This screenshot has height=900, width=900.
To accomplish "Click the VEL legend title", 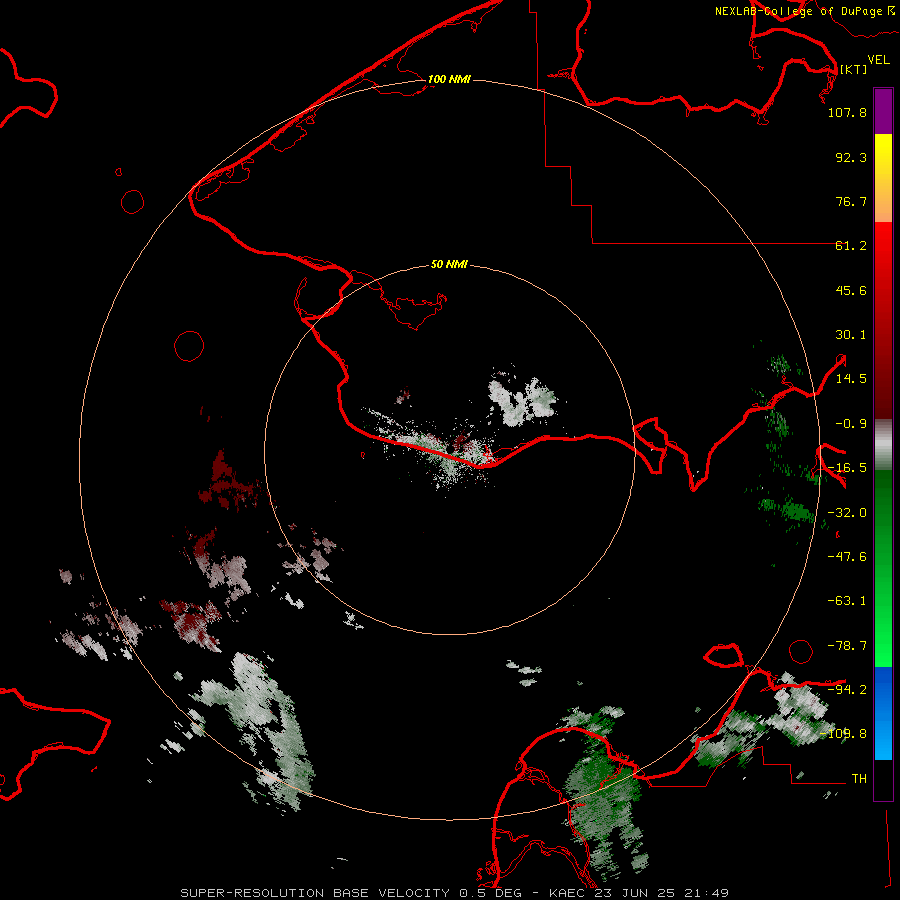I will [x=878, y=60].
